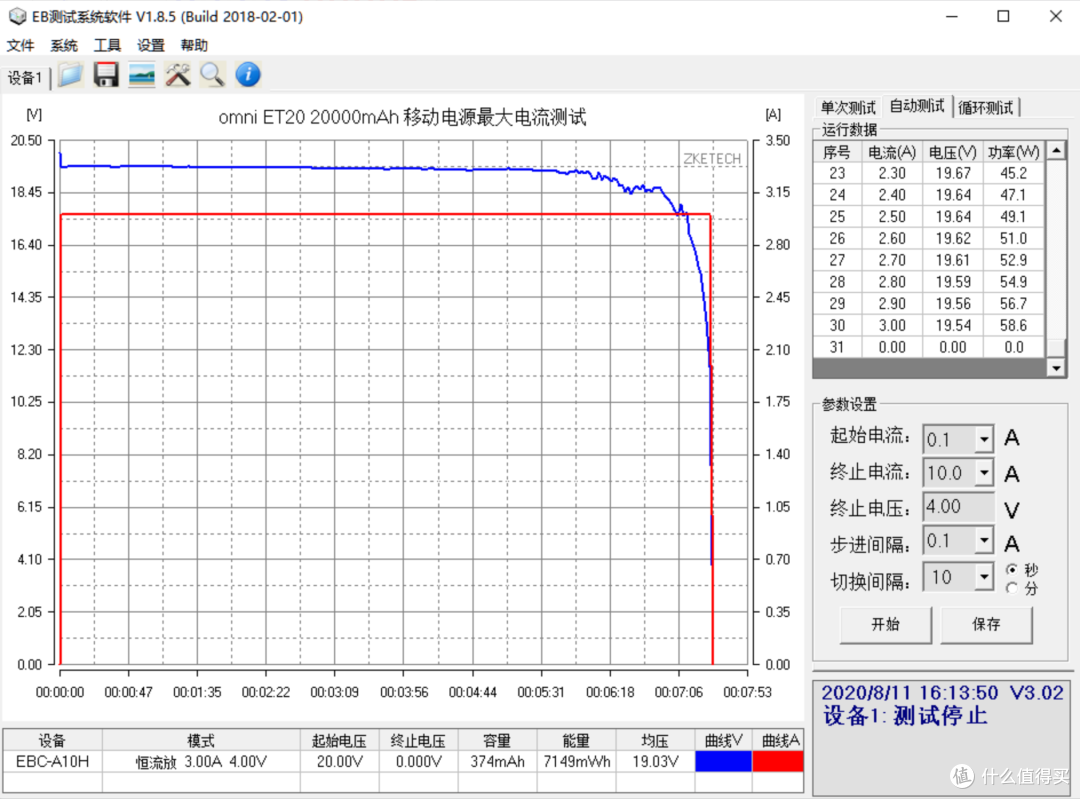Click the EBC-A10H device cell
This screenshot has height=799, width=1080.
coord(52,761)
